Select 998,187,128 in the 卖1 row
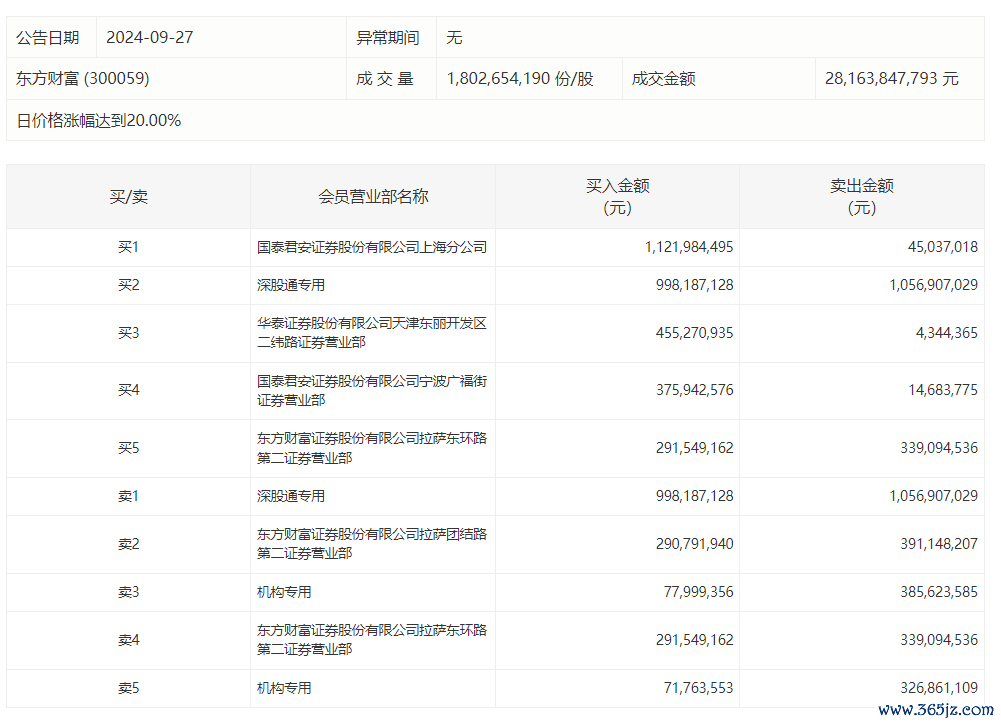 [695, 496]
